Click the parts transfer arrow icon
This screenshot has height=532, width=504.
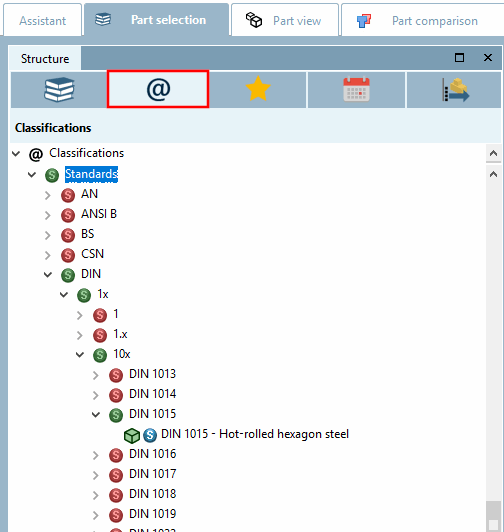click(x=455, y=90)
